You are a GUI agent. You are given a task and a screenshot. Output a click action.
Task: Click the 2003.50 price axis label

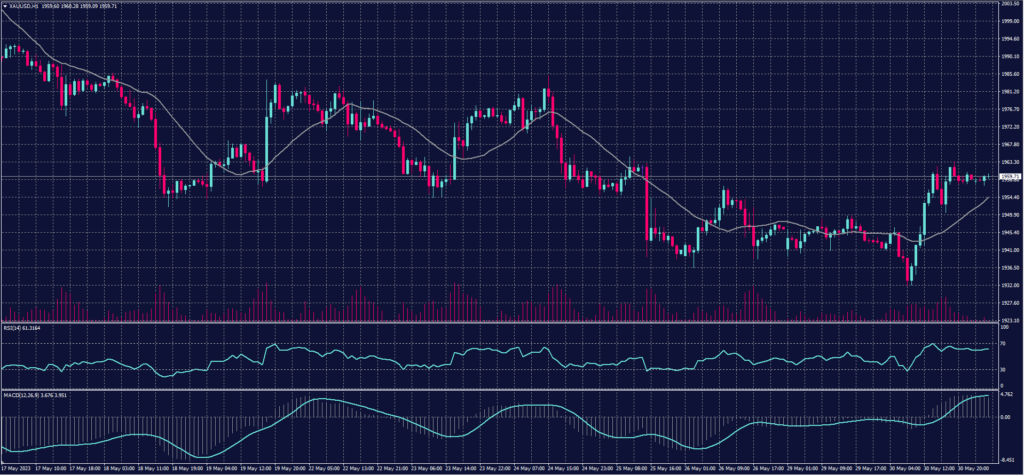point(1008,4)
